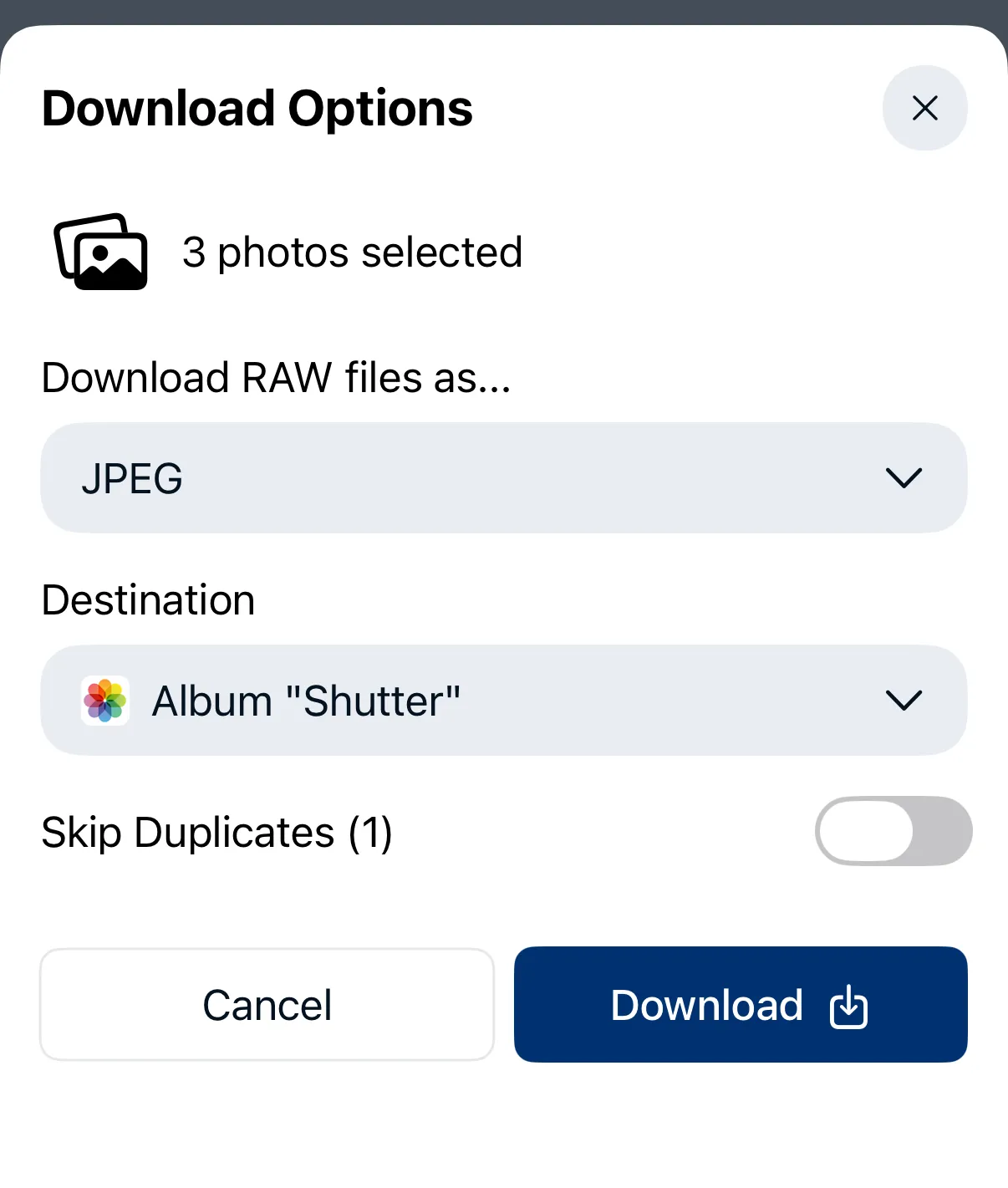Start the download with the Download label
This screenshot has width=1008, height=1188.
pos(706,1005)
